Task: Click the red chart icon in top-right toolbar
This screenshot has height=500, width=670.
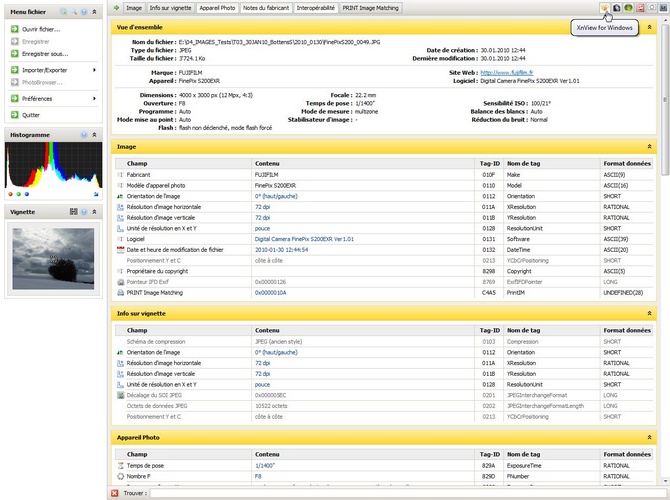Action: [640, 7]
